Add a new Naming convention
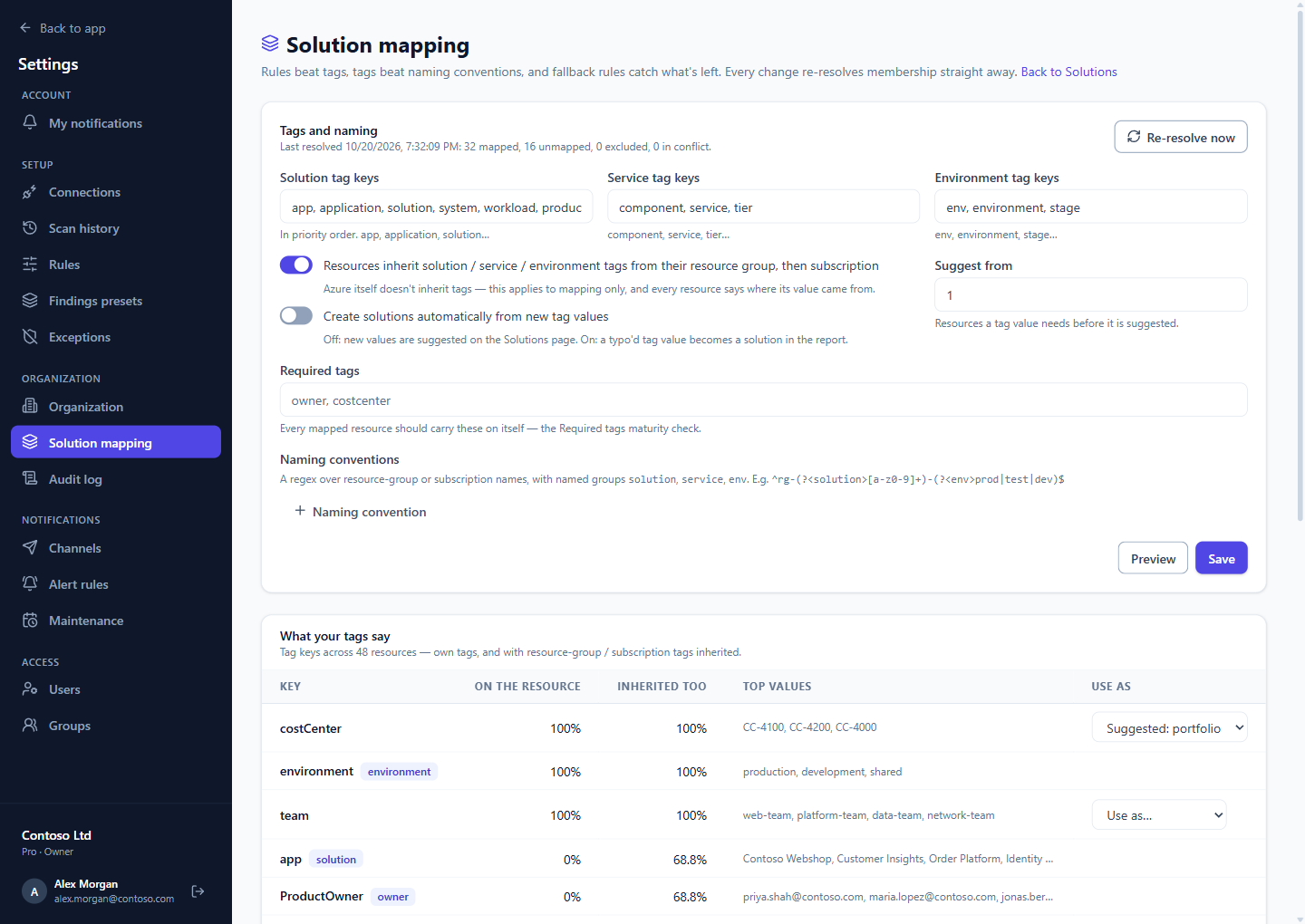 click(361, 512)
